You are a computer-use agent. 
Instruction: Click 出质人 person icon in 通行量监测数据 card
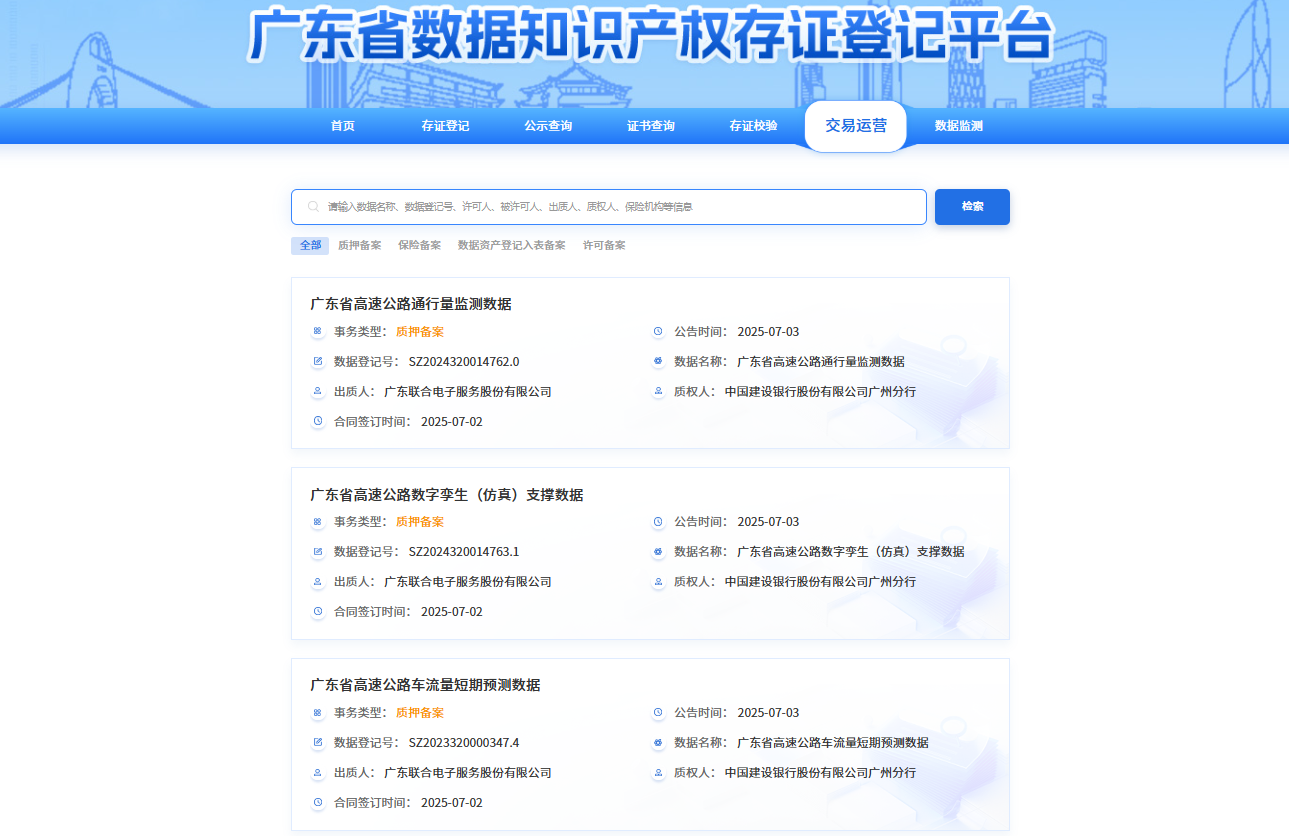click(318, 391)
